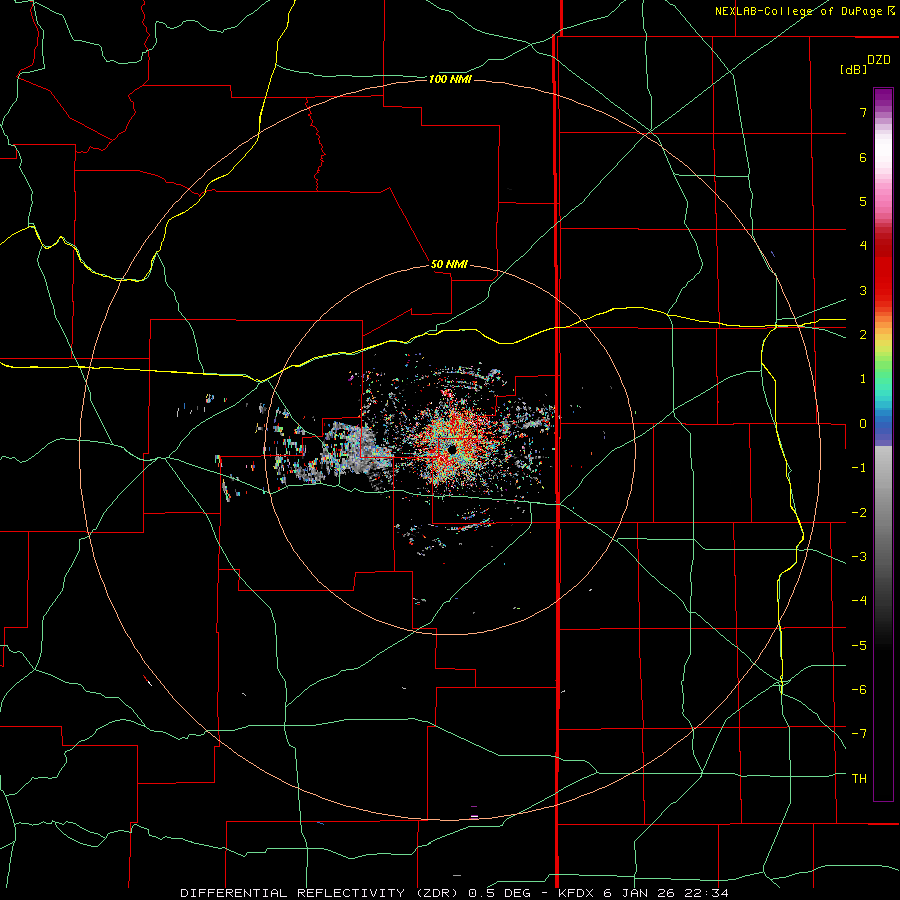Select the 50 NMI range ring label

[x=449, y=264]
